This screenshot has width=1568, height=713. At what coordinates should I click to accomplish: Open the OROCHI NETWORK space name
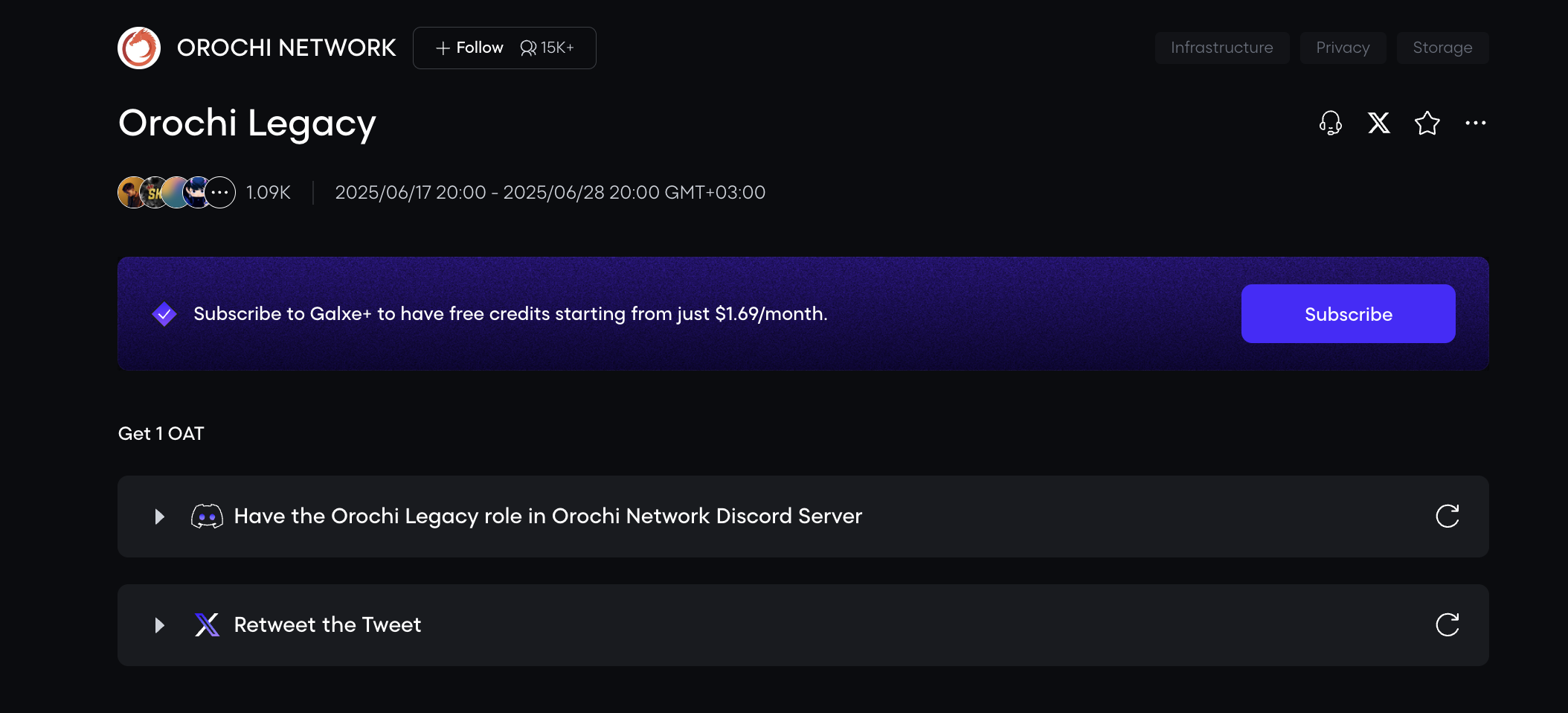286,48
